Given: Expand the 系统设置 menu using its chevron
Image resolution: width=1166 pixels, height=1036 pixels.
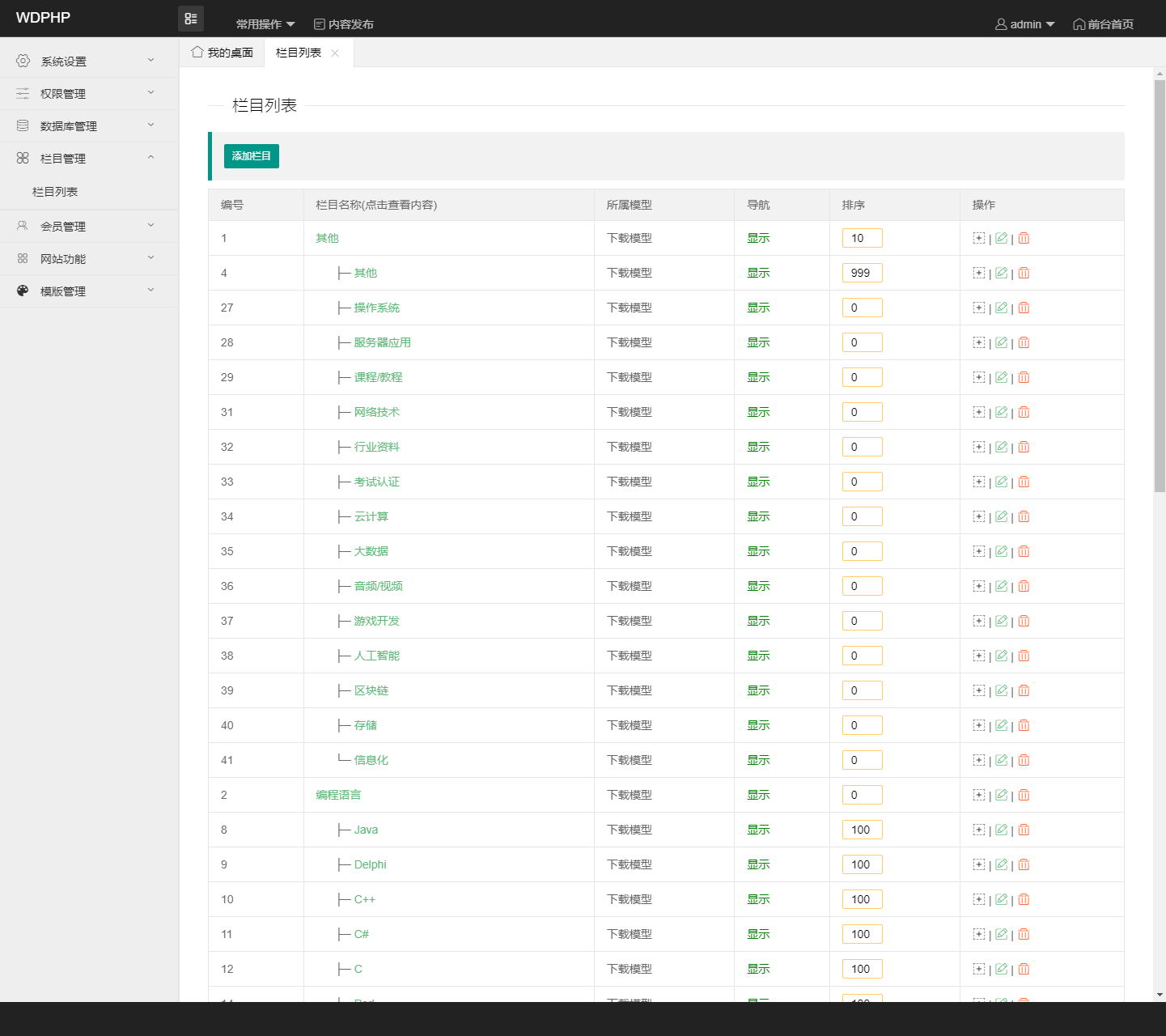Looking at the screenshot, I should pyautogui.click(x=151, y=60).
